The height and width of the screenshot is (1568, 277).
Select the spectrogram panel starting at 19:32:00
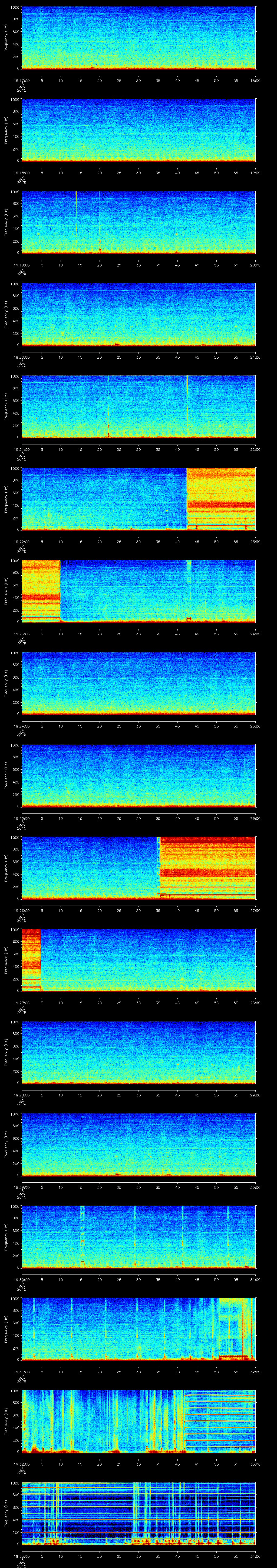(138, 1421)
